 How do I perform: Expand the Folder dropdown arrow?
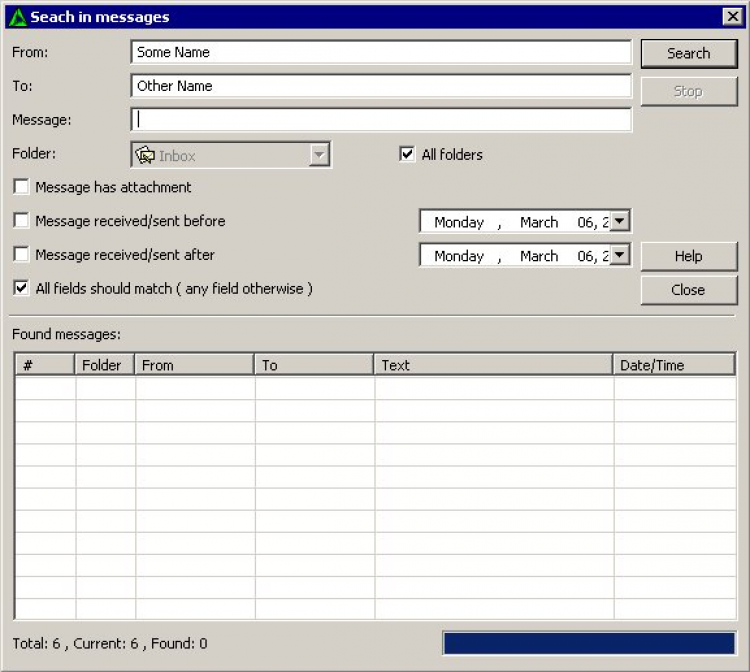319,155
